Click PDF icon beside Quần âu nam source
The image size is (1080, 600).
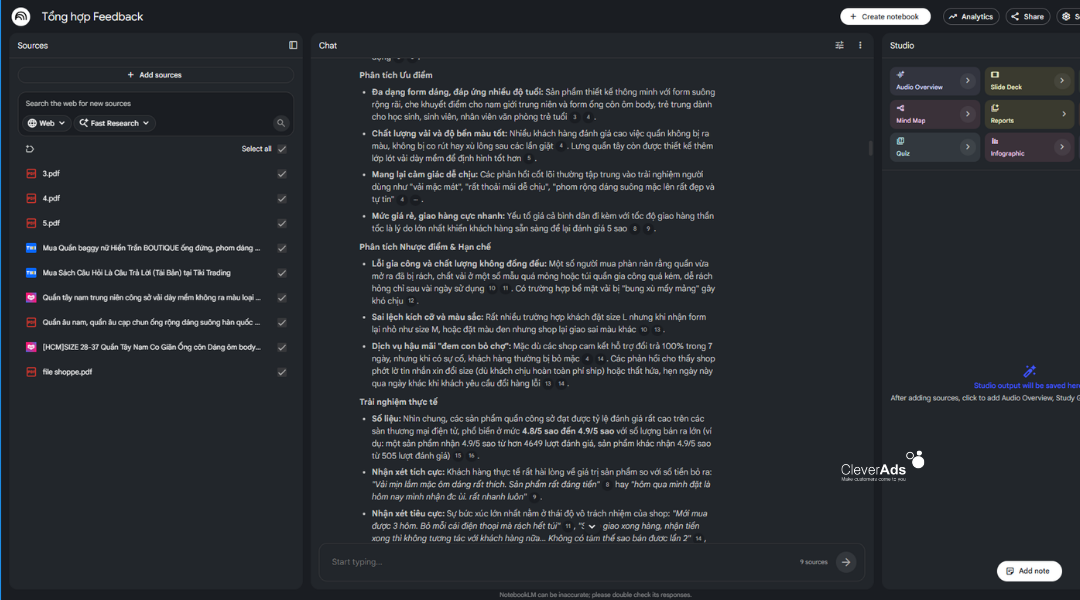(x=31, y=322)
